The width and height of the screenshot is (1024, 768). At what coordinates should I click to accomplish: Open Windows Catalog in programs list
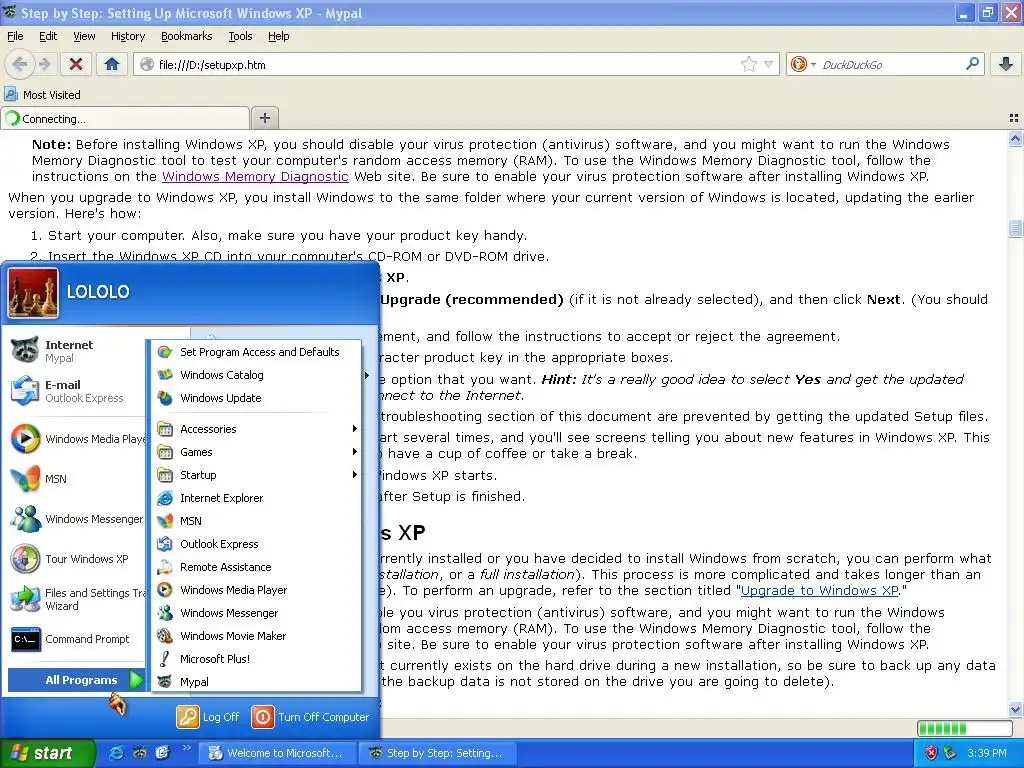(257, 375)
